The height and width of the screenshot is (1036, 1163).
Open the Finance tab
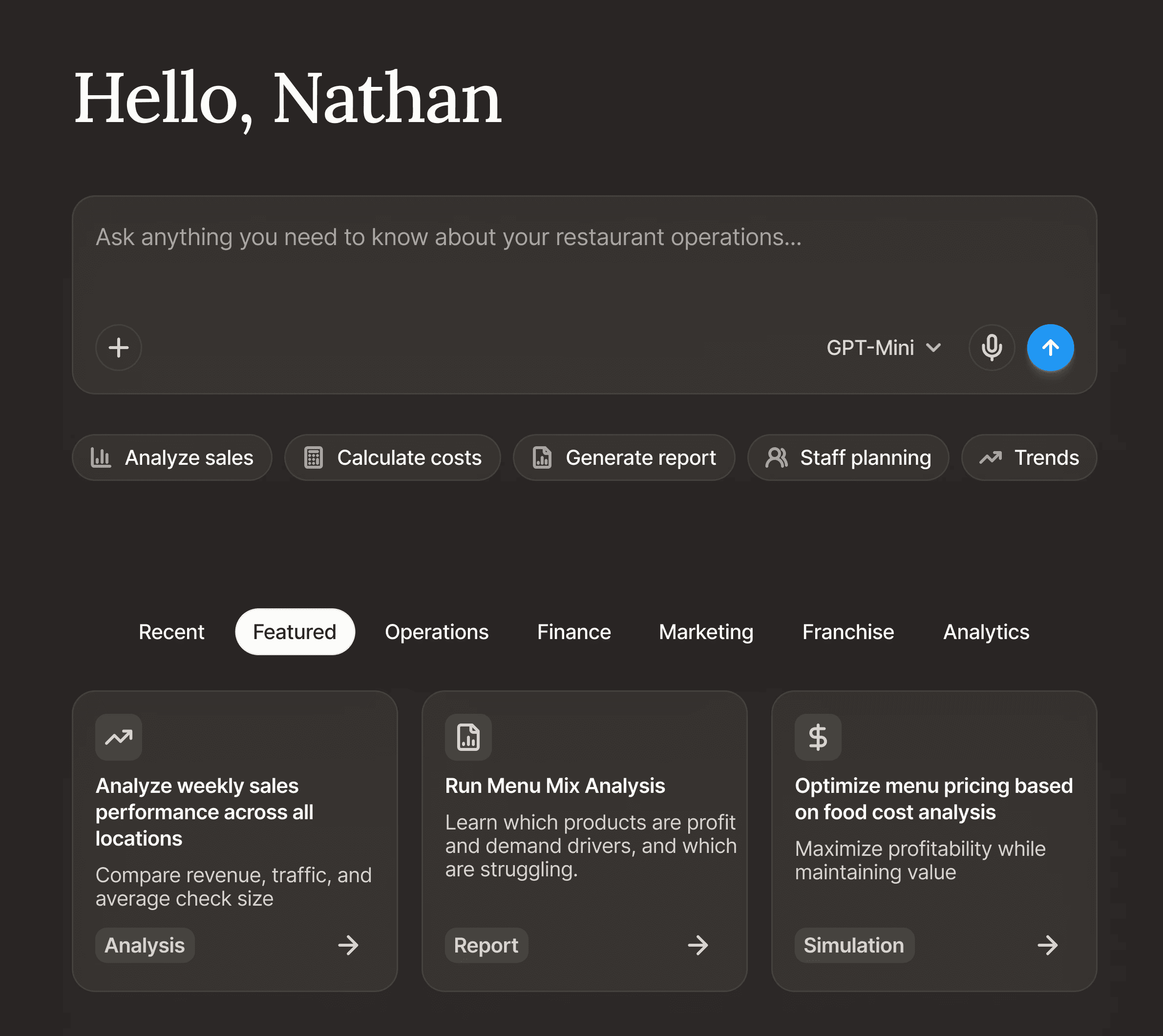tap(573, 632)
